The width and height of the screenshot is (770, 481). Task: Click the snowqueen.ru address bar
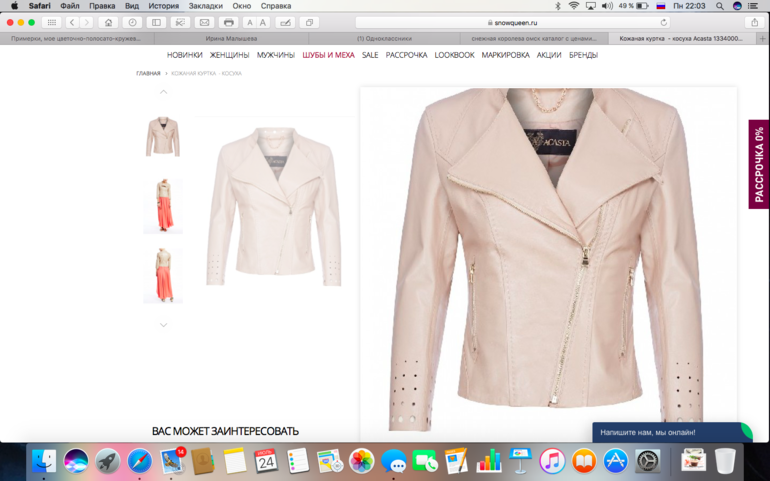click(512, 22)
